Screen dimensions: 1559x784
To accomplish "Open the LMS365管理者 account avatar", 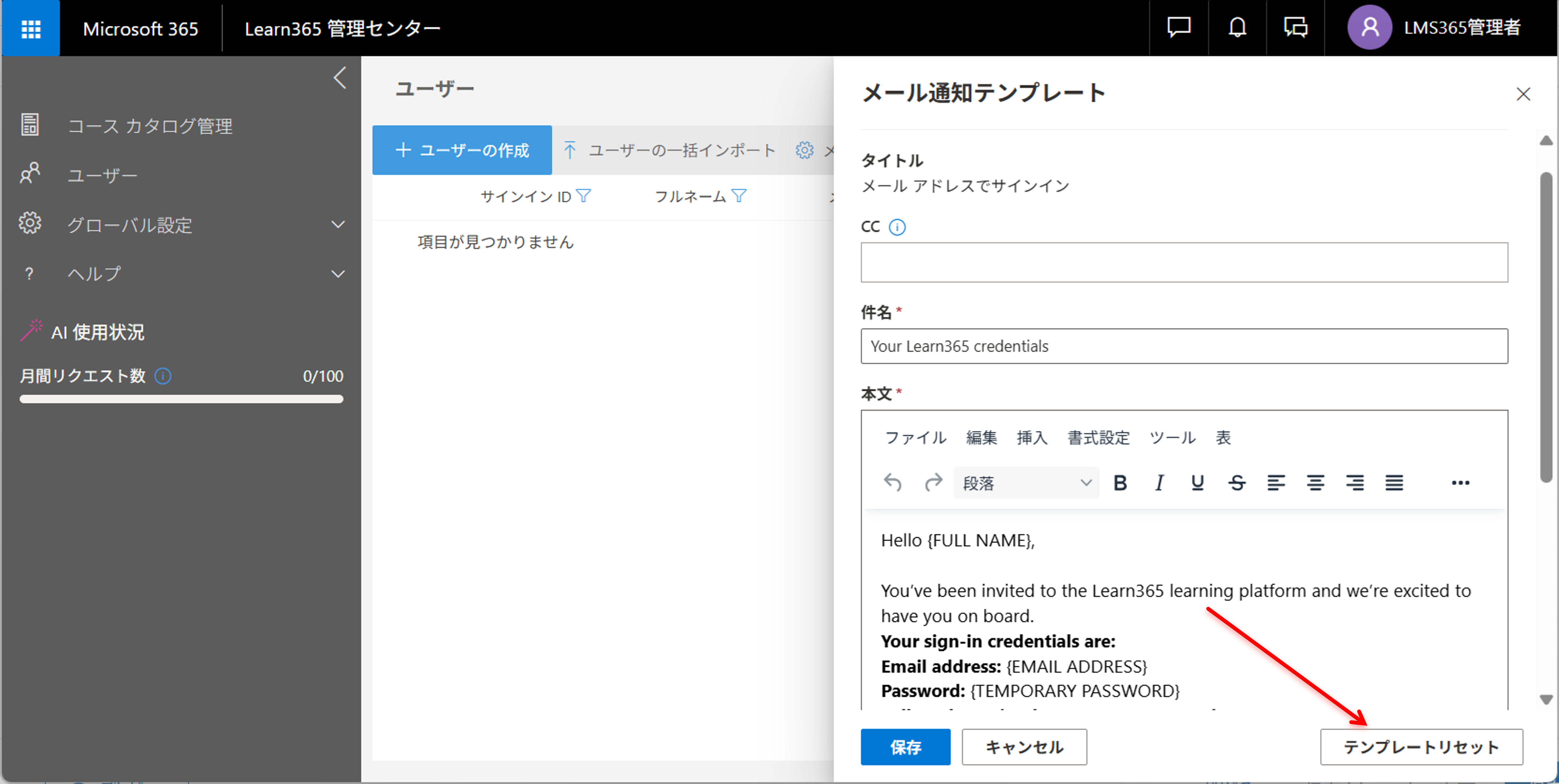I will (1369, 28).
